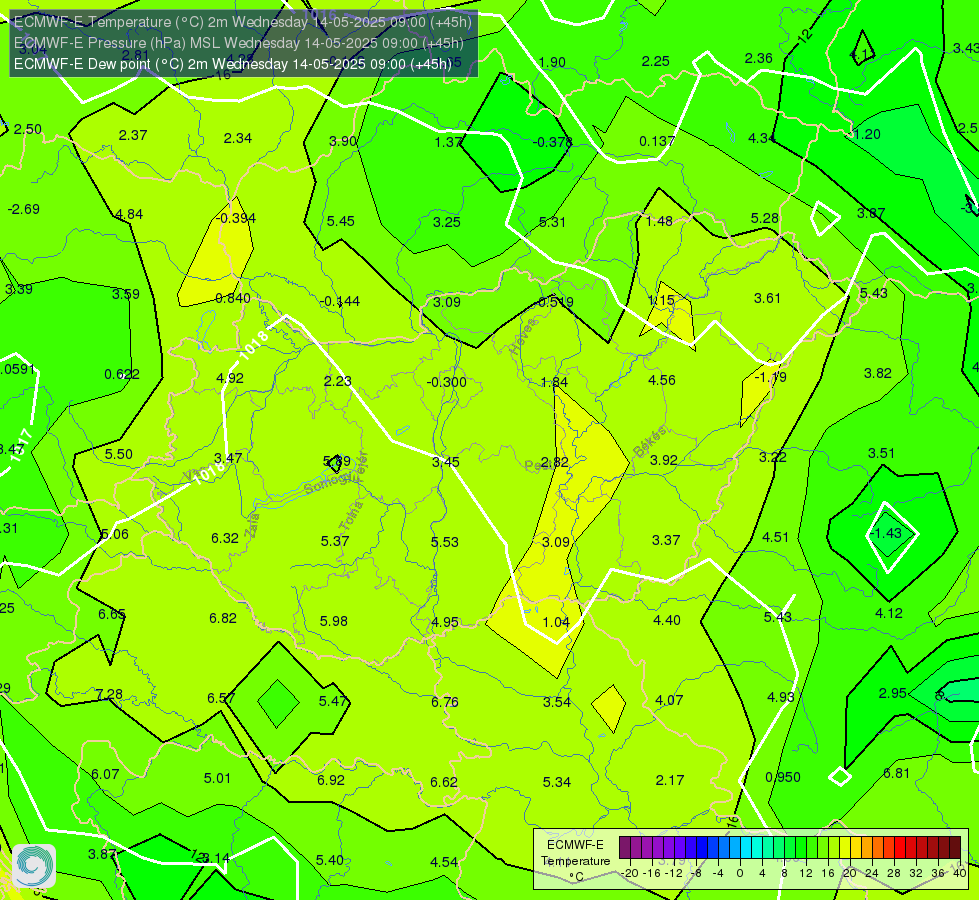This screenshot has height=900, width=979.
Task: Click the dew point value 3.92
Action: click(x=664, y=460)
